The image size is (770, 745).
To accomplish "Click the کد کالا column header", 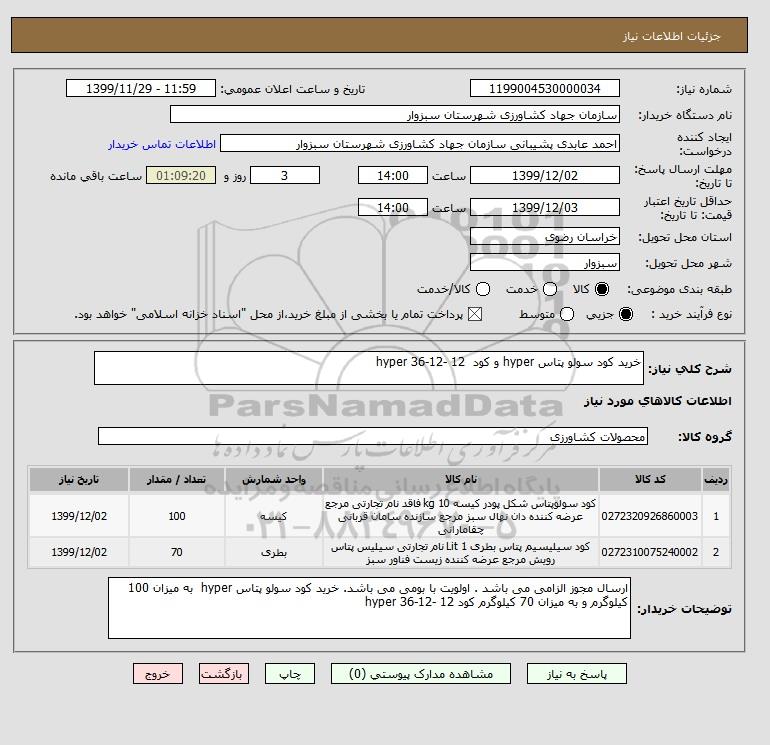I will pos(650,480).
